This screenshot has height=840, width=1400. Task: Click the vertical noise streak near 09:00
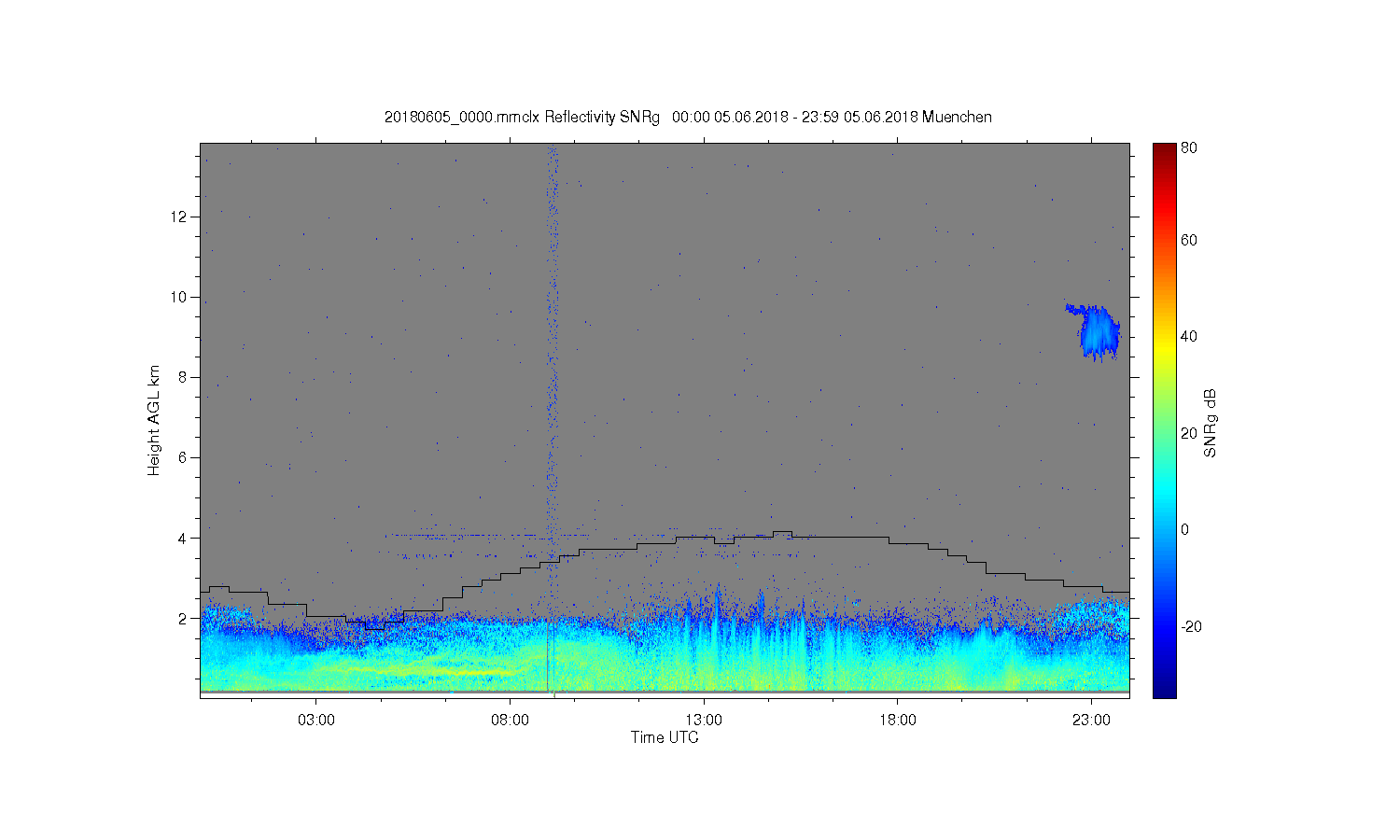tap(552, 373)
